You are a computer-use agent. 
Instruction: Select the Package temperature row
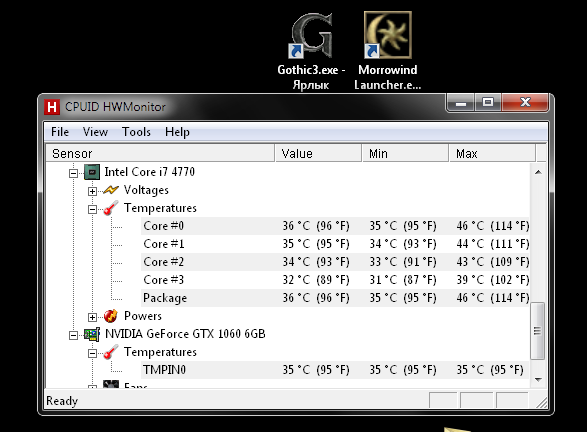[335, 298]
